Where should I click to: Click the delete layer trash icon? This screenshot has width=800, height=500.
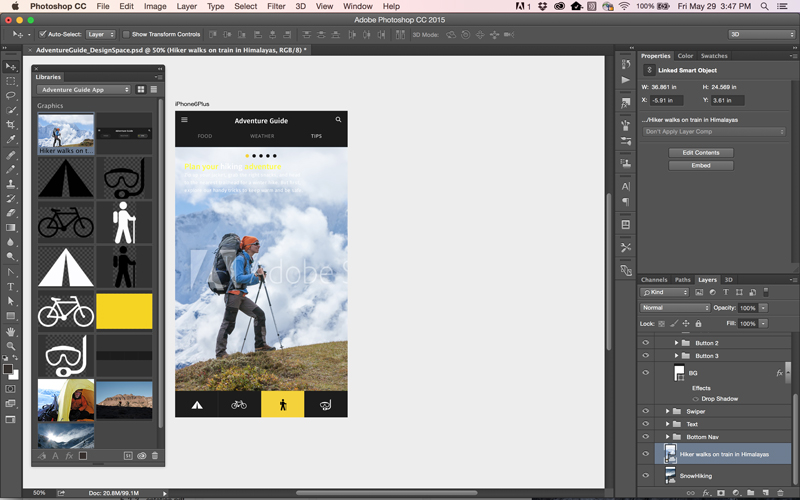pos(781,493)
